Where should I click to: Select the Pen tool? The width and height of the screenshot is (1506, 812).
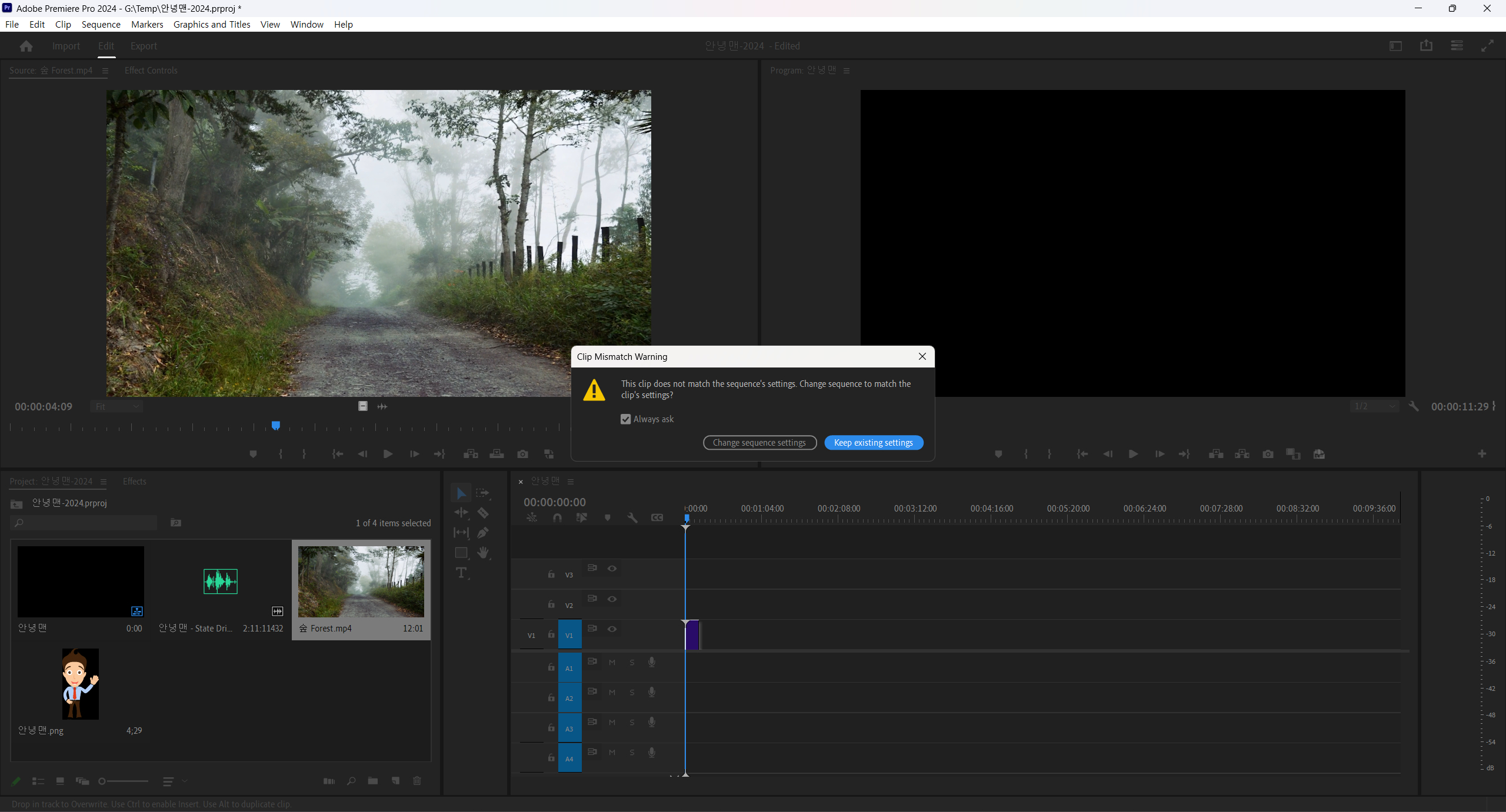point(482,533)
